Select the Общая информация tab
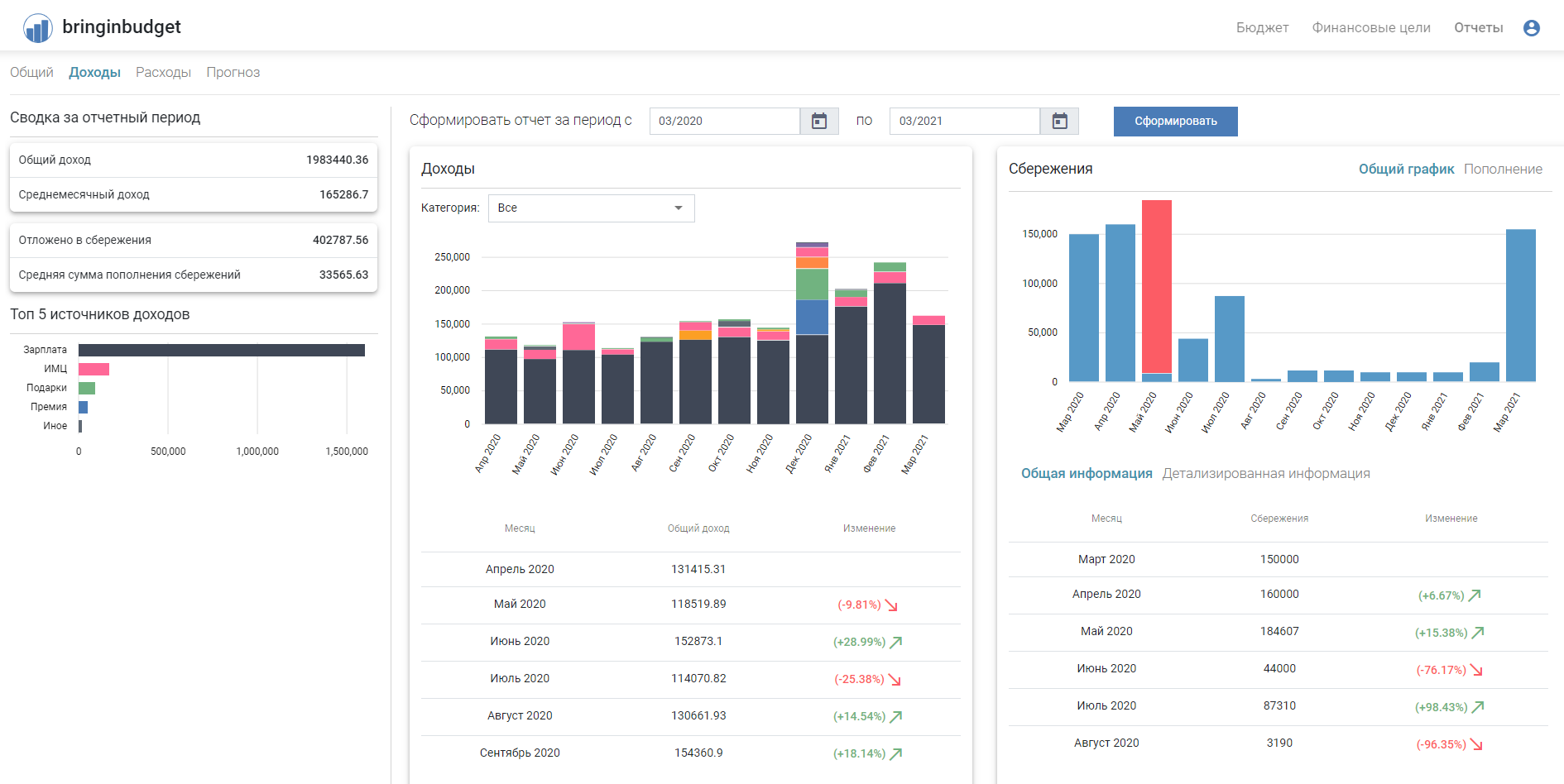The height and width of the screenshot is (784, 1564). 1087,473
